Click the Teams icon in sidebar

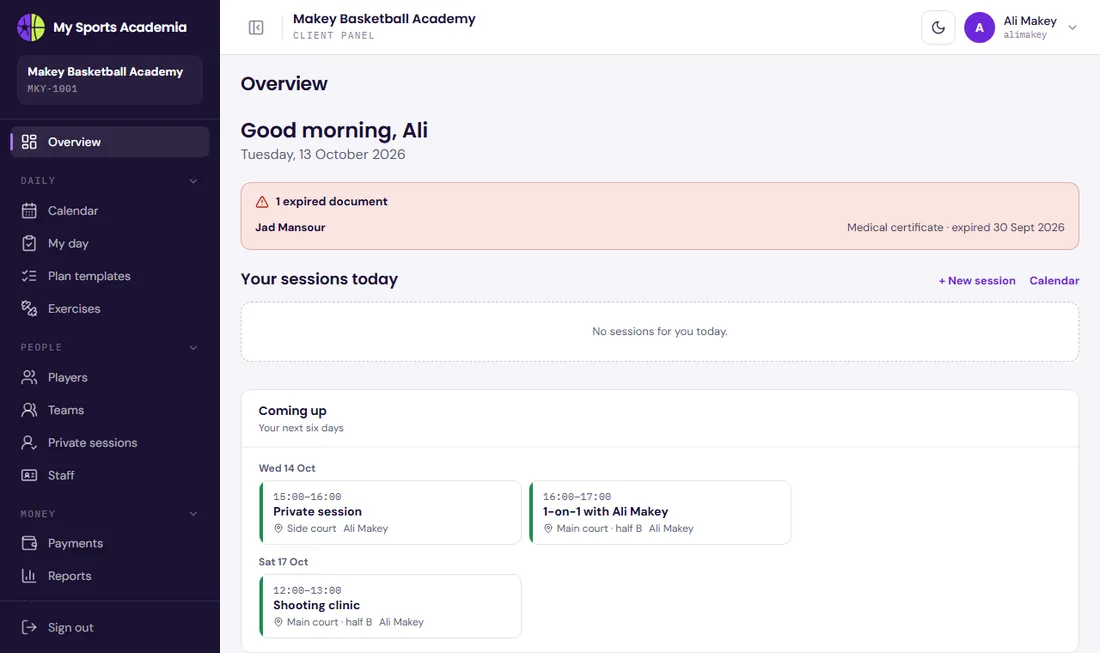29,410
